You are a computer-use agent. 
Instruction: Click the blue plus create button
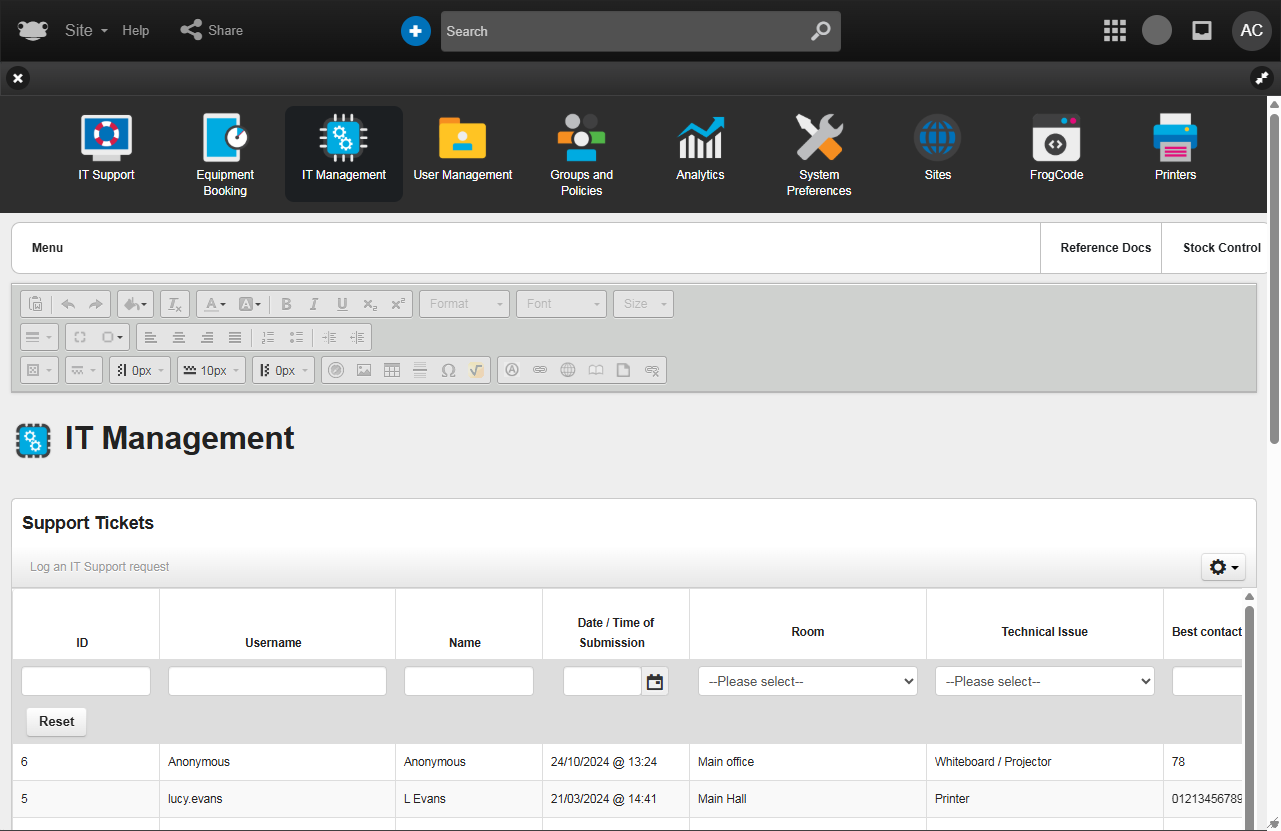(x=415, y=31)
